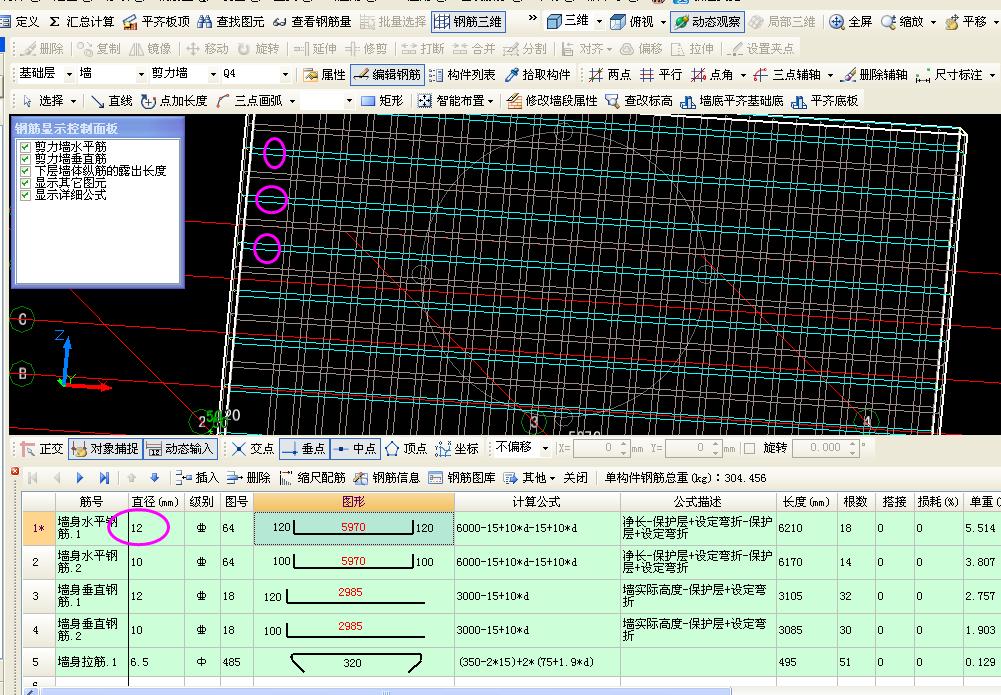This screenshot has height=695, width=1001.
Task: Open 钢筋图库 rebar library
Action: 462,478
